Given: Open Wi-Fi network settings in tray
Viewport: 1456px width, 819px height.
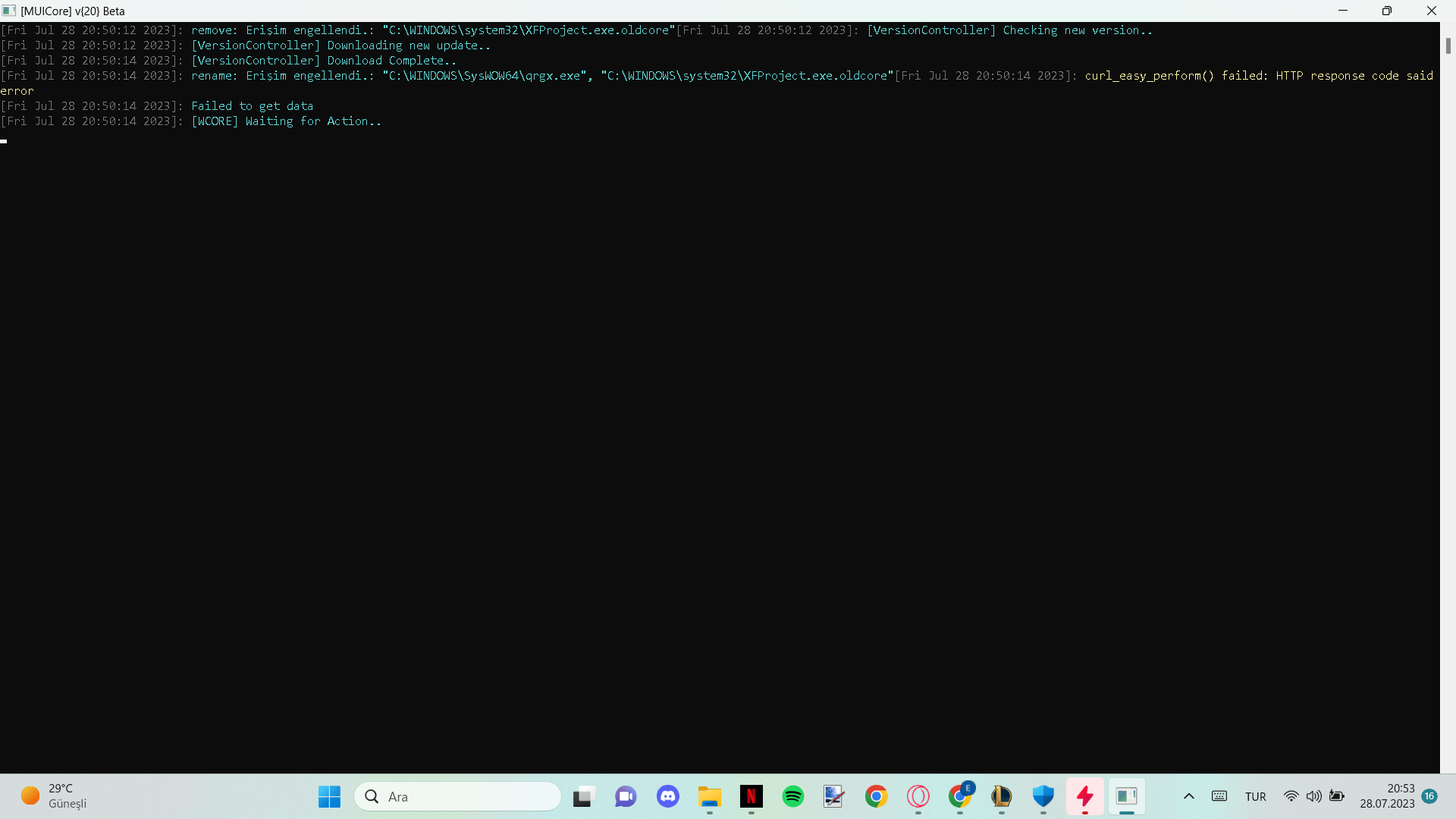Looking at the screenshot, I should point(1291,796).
